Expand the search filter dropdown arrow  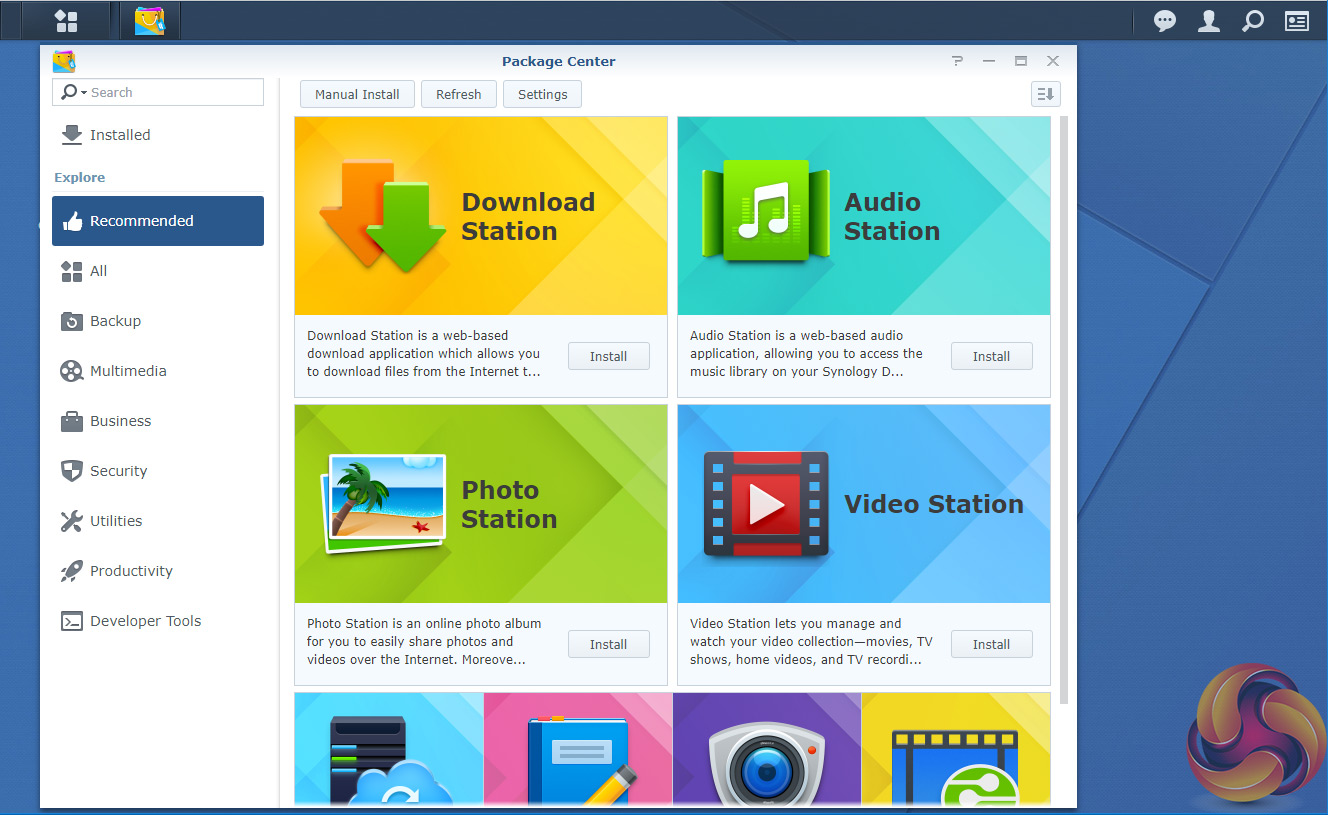point(84,93)
